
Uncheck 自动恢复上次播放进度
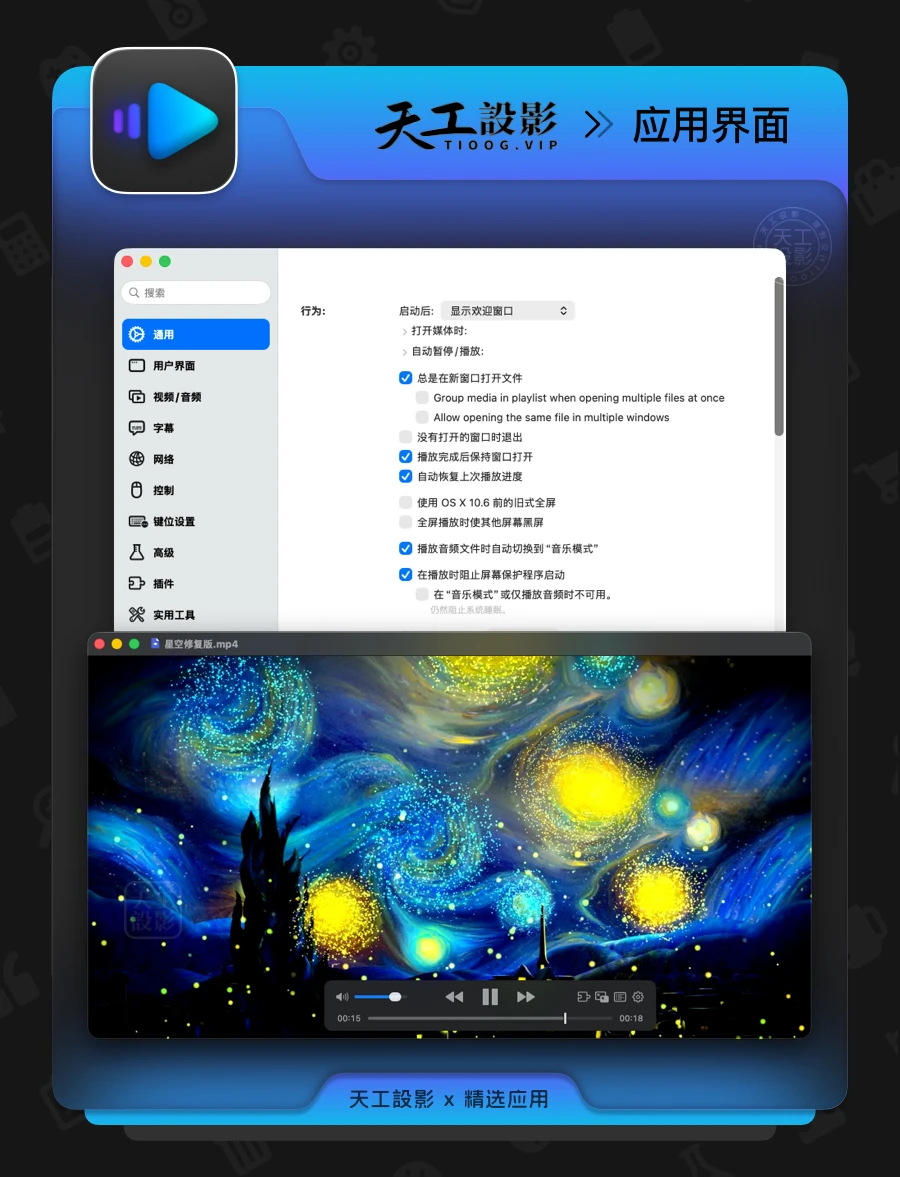point(405,476)
